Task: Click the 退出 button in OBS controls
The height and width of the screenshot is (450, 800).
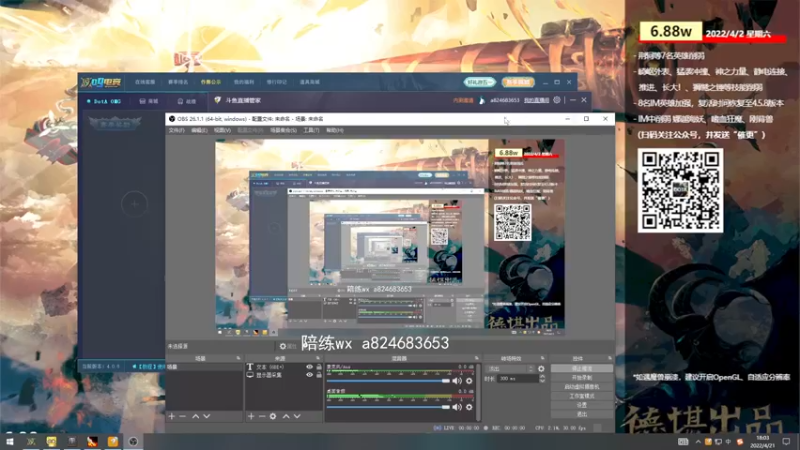Action: pyautogui.click(x=582, y=414)
